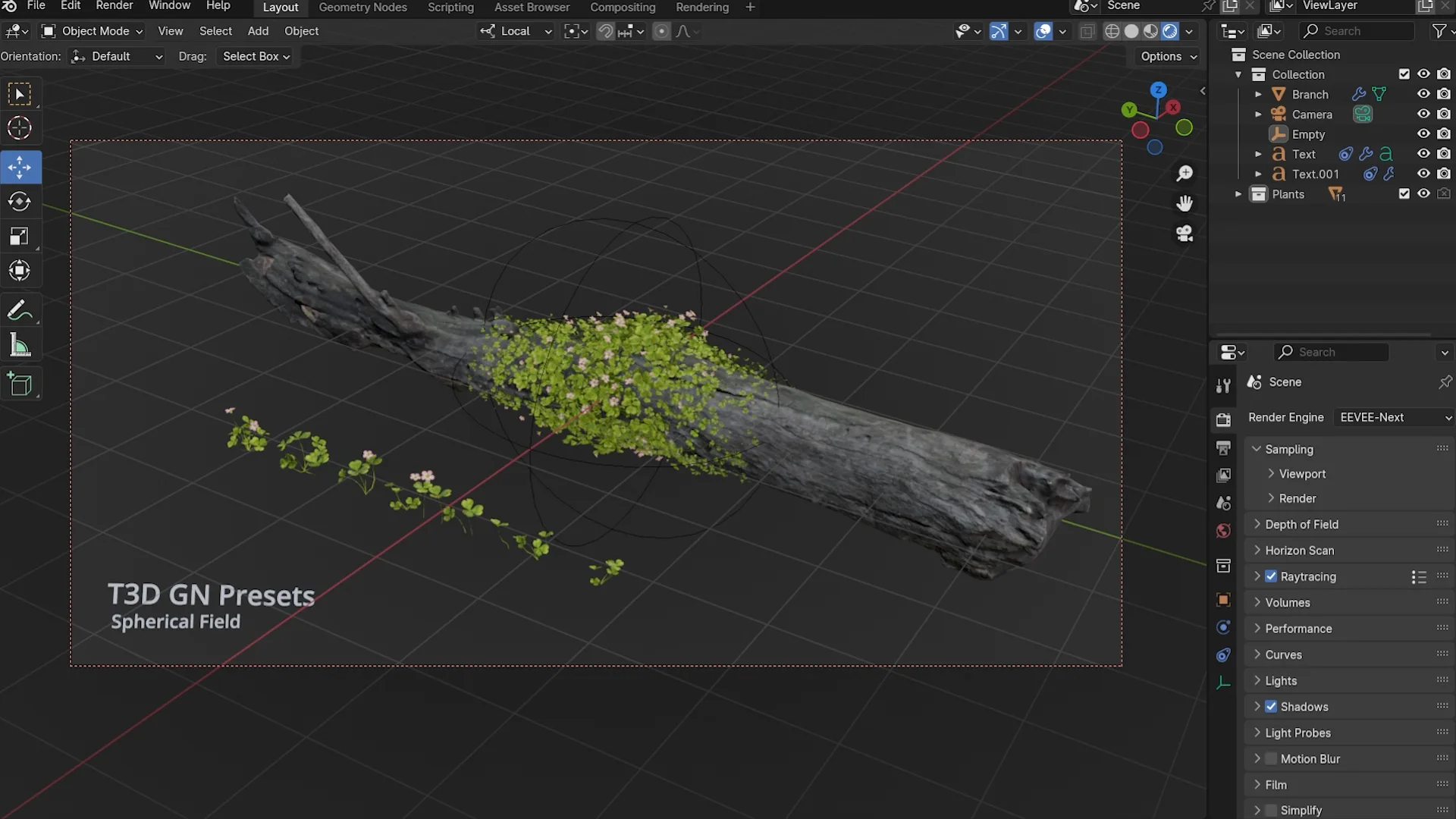This screenshot has height=819, width=1456.
Task: Select the Empty object in outliner
Action: pos(1308,134)
